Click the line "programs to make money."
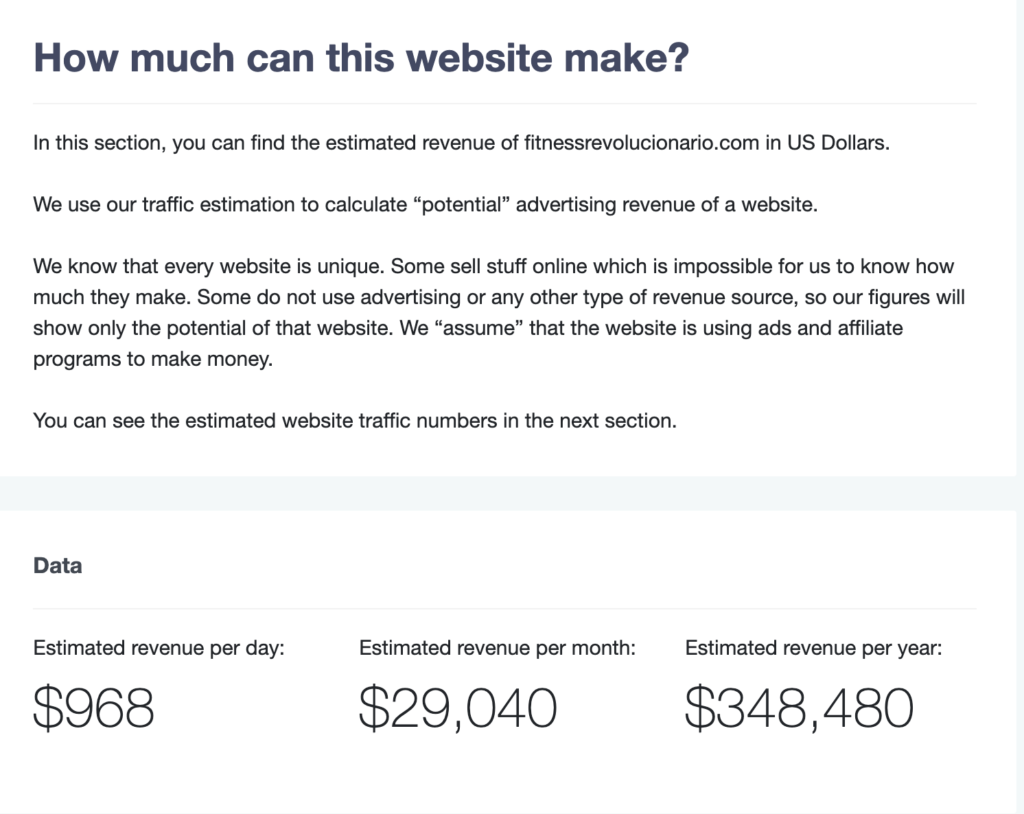1024x814 pixels. coord(153,359)
